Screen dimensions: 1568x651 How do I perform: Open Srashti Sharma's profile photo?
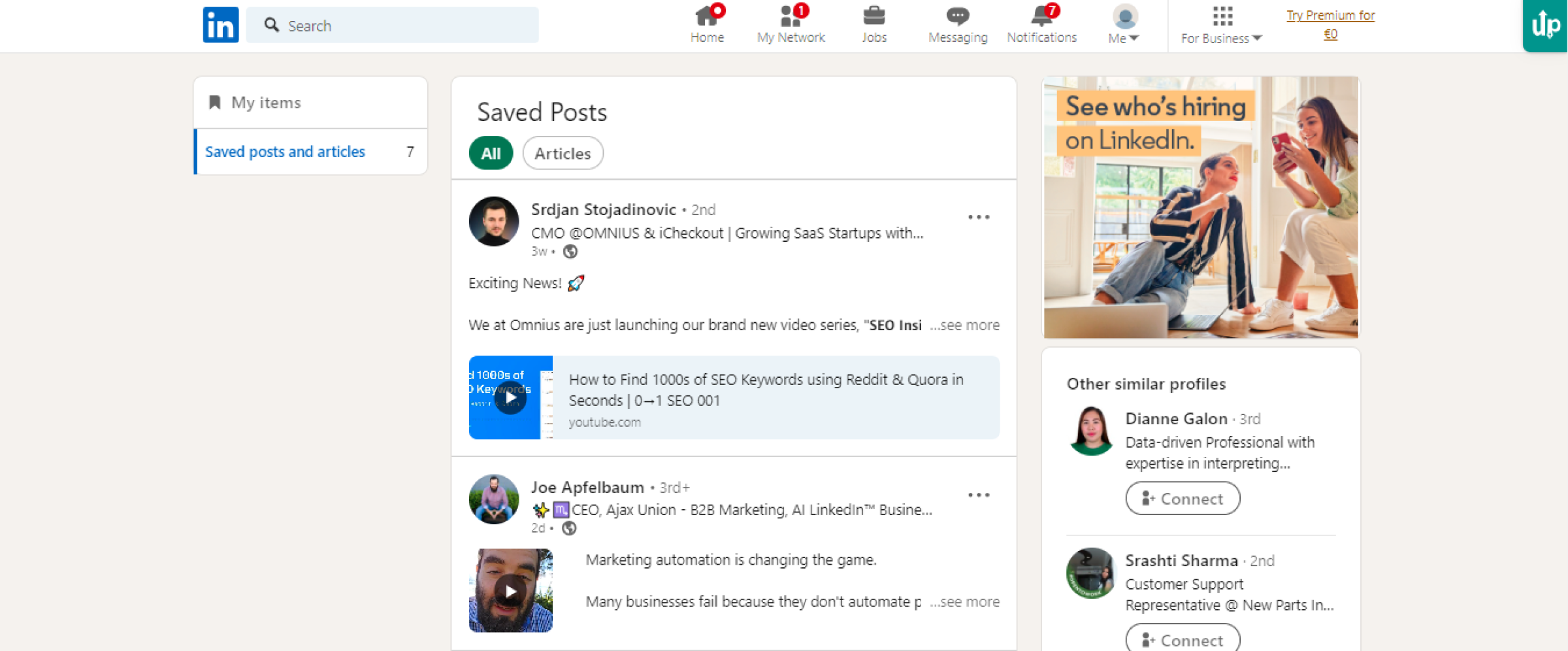(1091, 573)
